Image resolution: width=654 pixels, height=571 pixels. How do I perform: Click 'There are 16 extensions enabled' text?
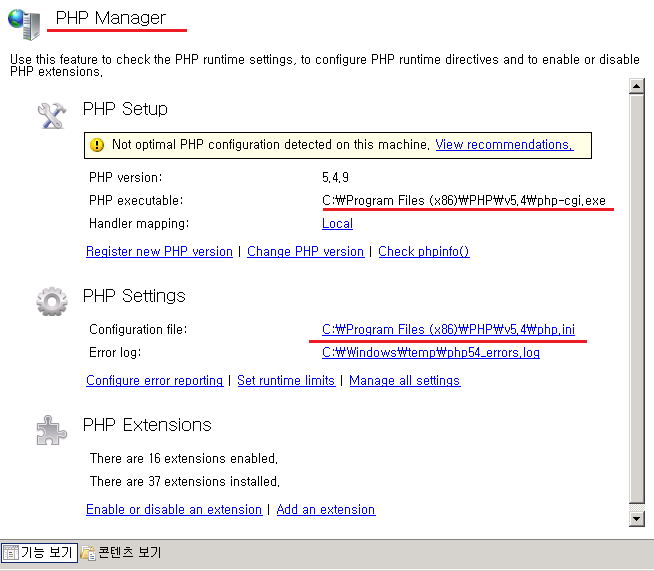point(184,458)
